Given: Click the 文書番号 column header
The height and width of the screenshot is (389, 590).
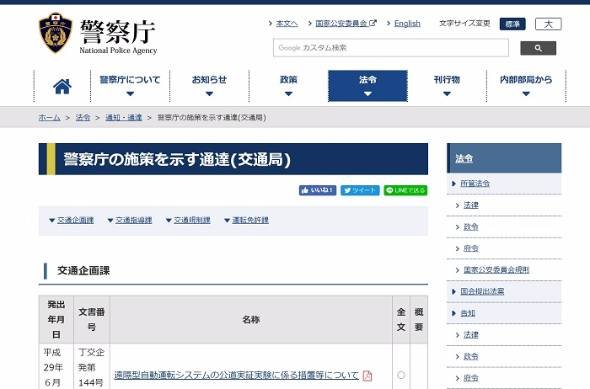Looking at the screenshot, I should [x=91, y=320].
